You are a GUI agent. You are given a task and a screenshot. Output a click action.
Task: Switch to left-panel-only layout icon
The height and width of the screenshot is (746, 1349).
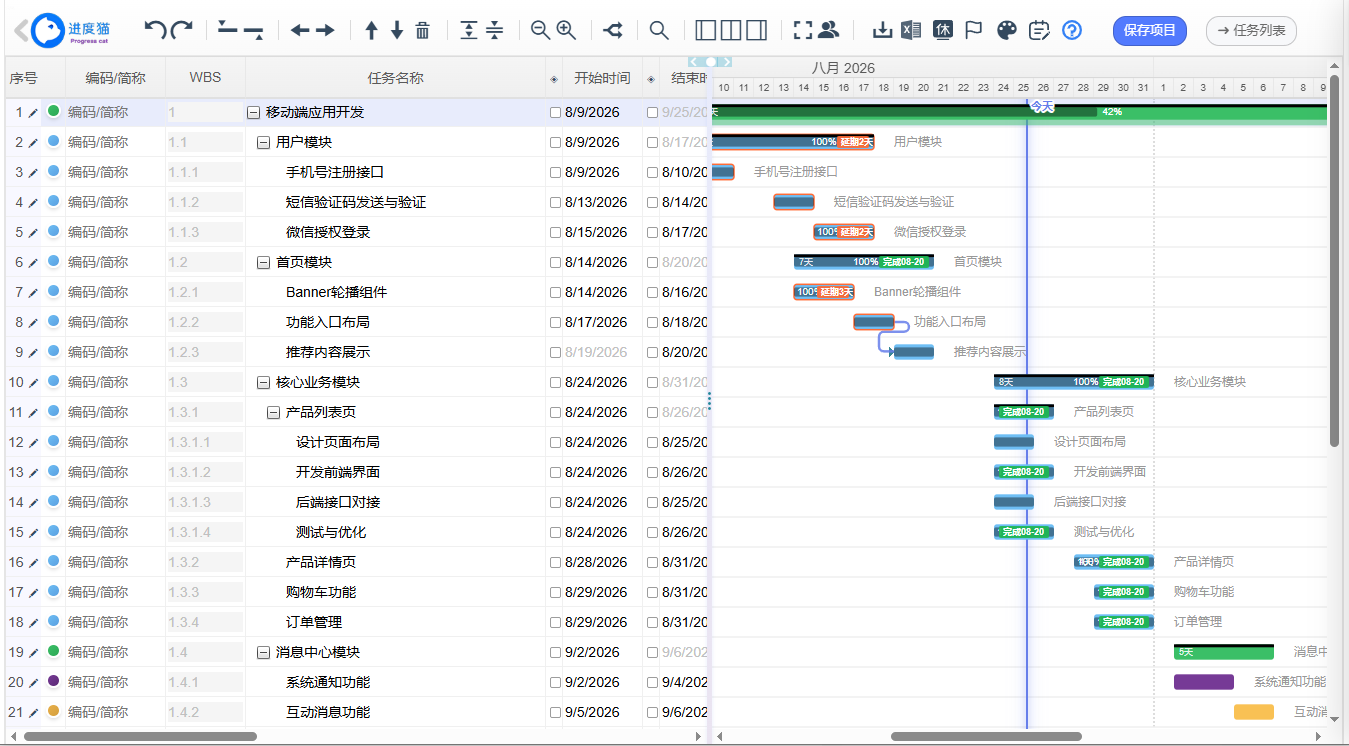click(x=706, y=30)
